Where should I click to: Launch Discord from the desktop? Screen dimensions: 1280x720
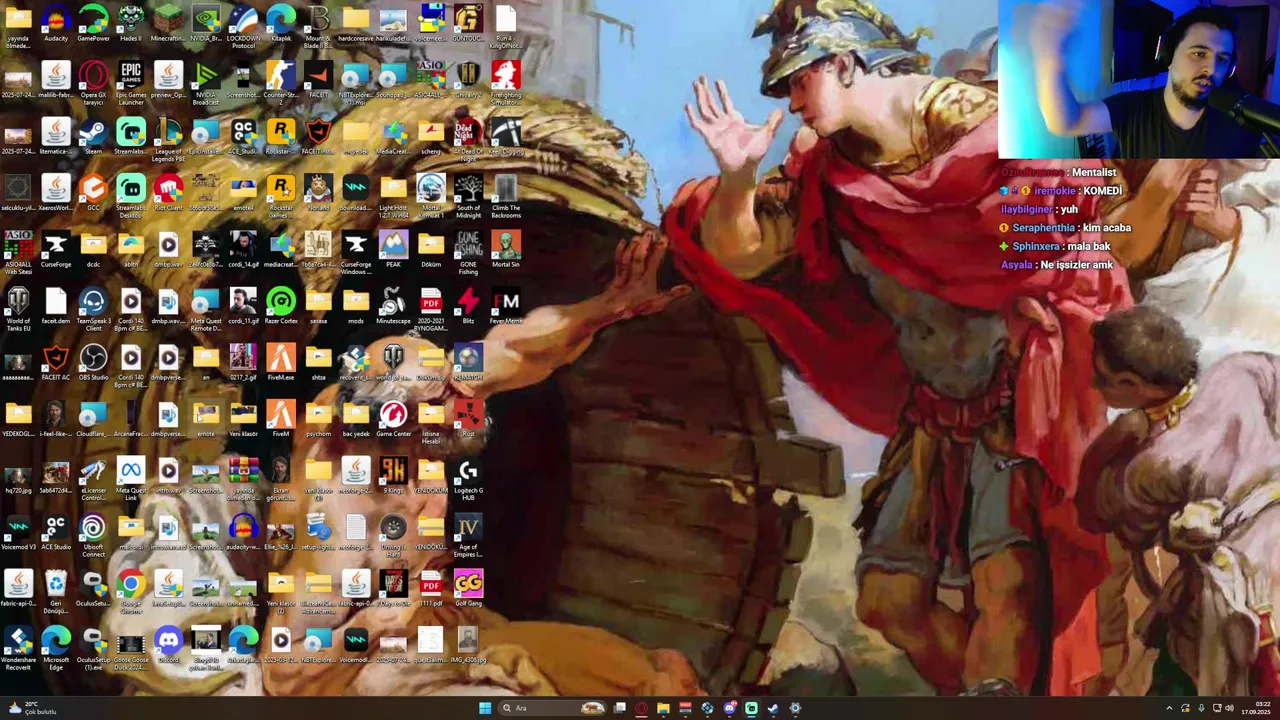168,645
